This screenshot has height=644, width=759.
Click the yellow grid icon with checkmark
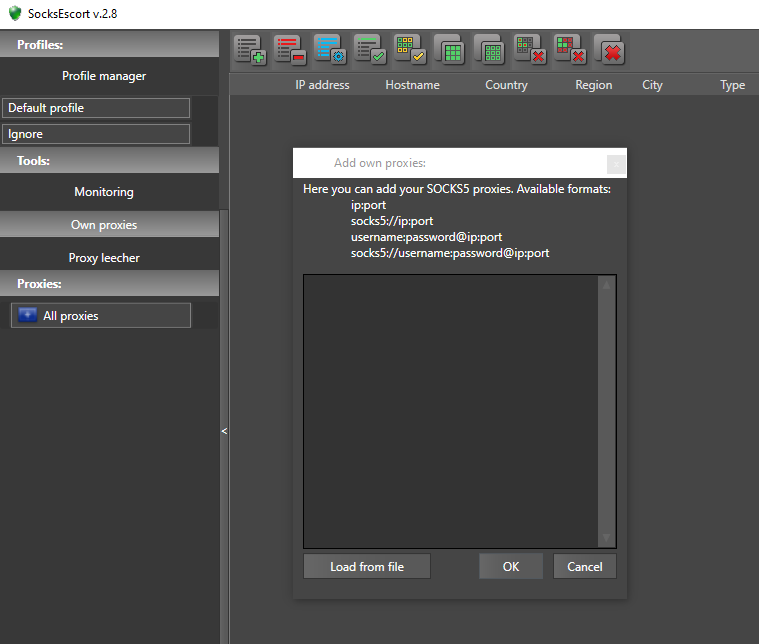click(x=410, y=50)
